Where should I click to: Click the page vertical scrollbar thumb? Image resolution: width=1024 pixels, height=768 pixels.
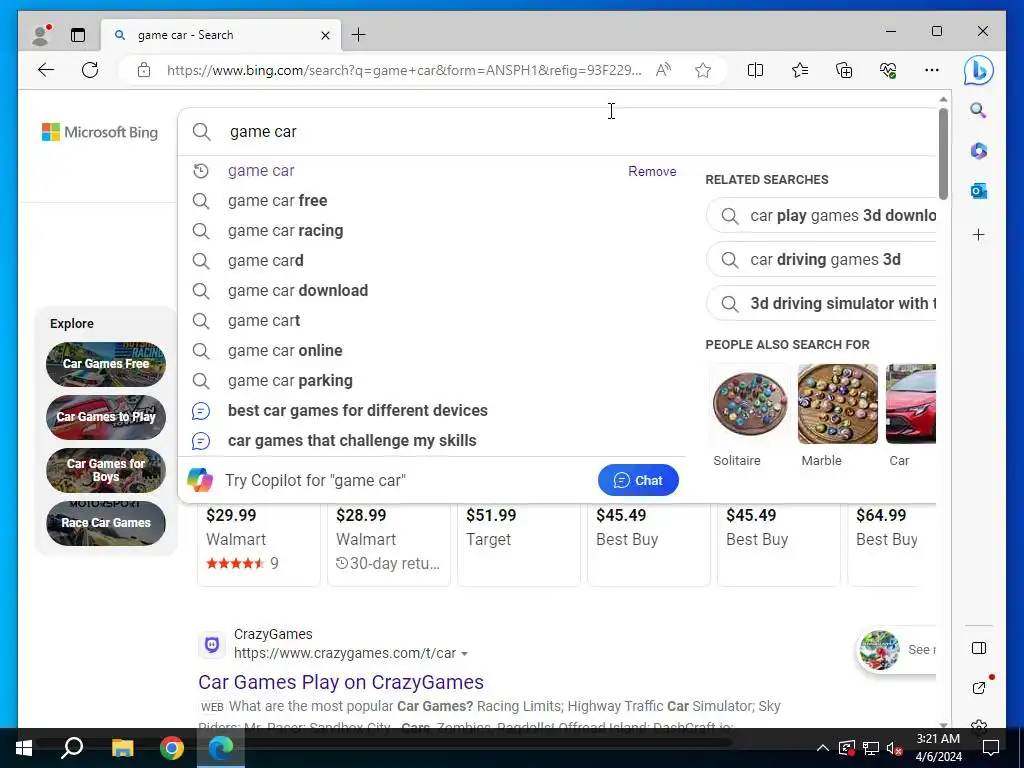[943, 154]
